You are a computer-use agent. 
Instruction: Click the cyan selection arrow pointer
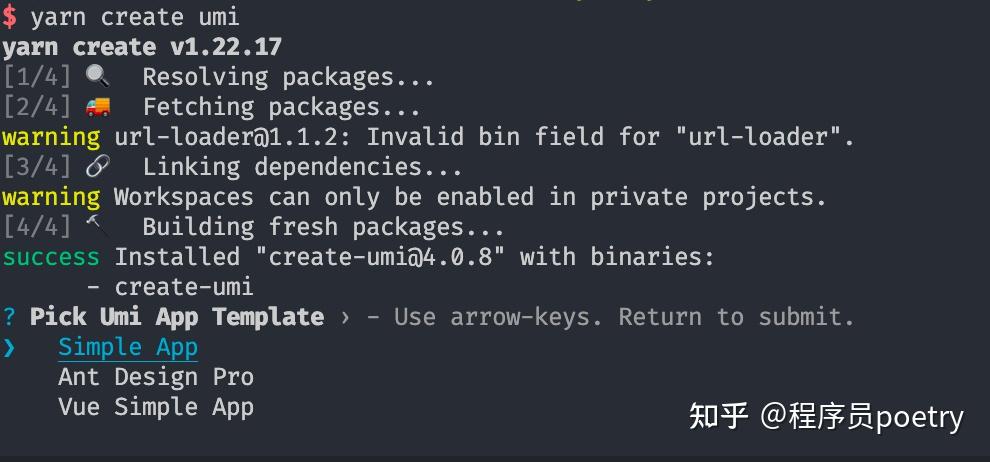pos(9,348)
